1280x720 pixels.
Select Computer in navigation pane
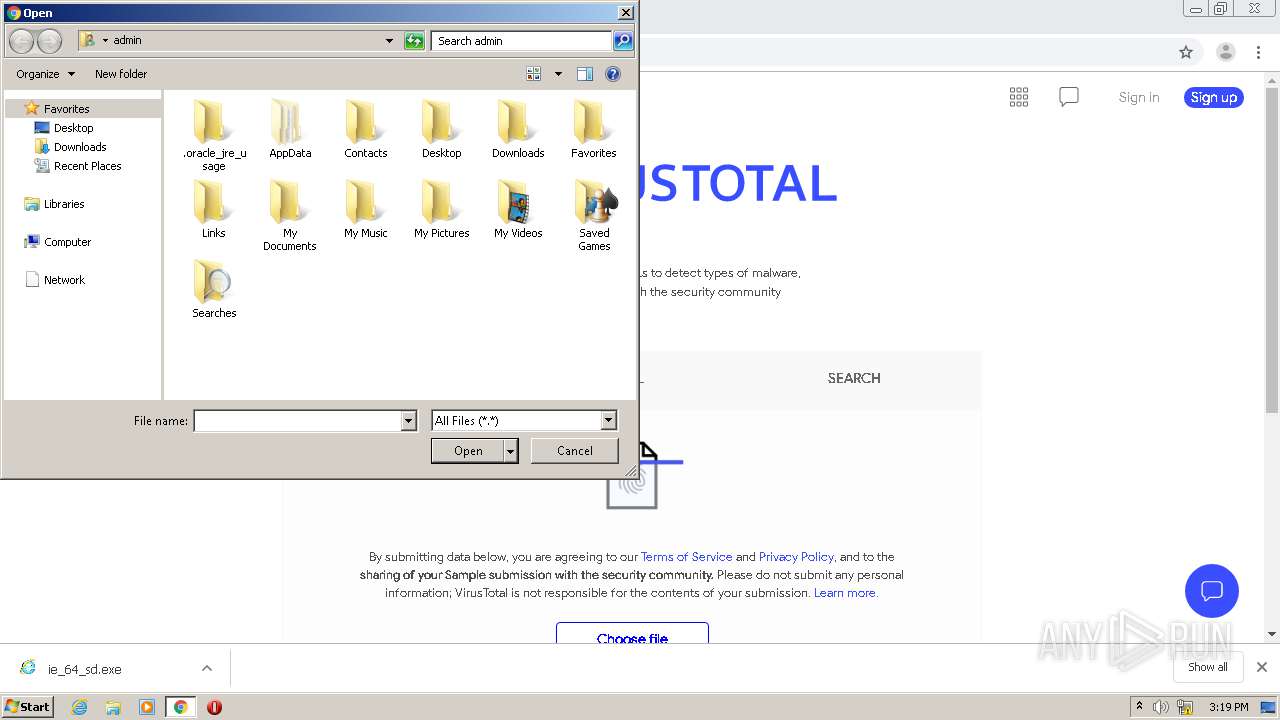tap(67, 242)
